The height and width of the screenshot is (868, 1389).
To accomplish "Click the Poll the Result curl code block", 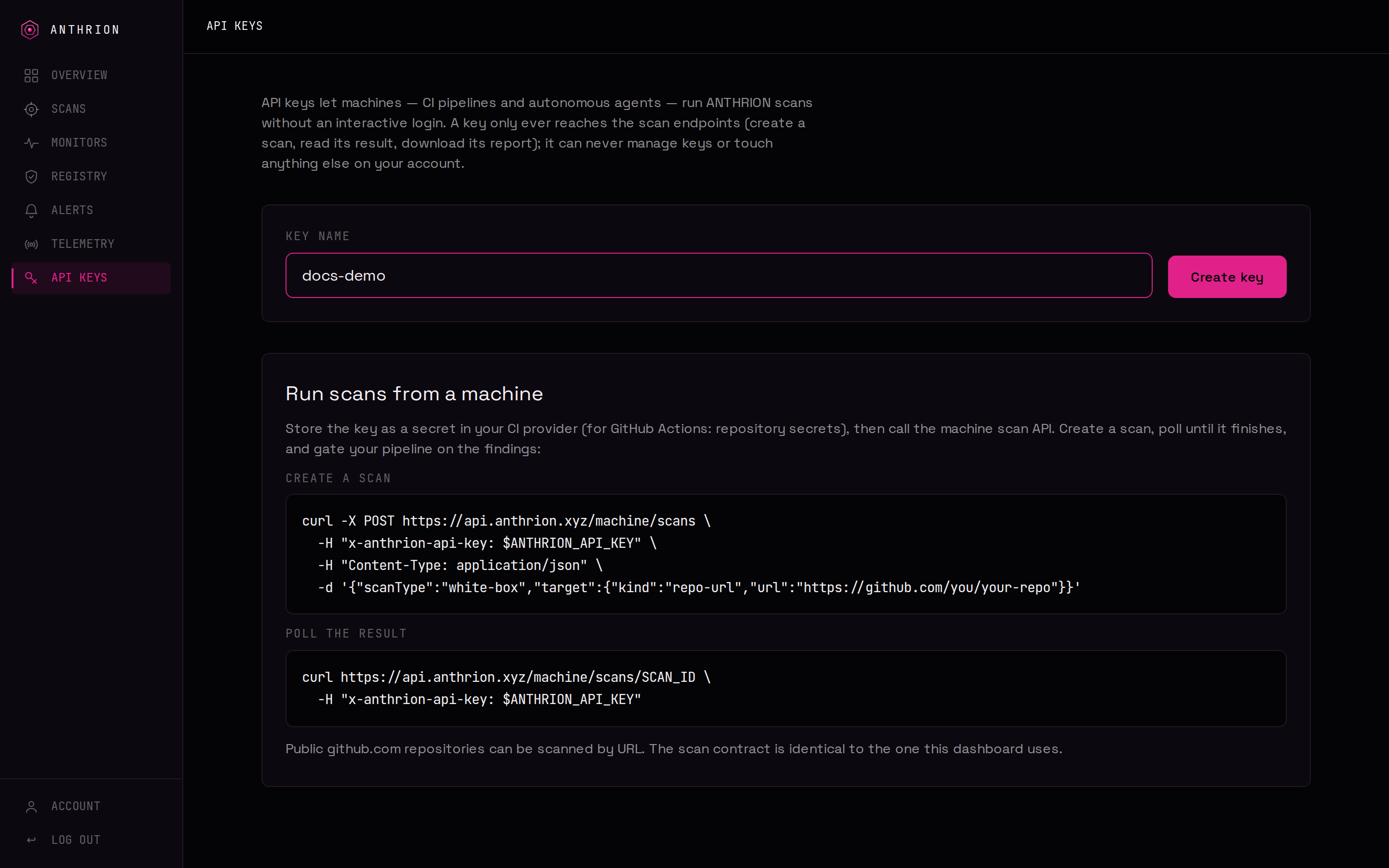I will [786, 688].
